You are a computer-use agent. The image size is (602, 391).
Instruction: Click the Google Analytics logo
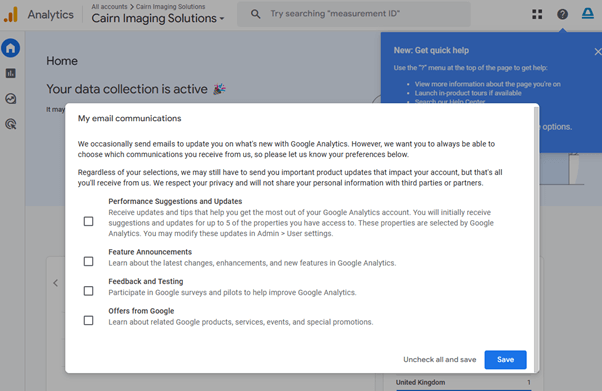pyautogui.click(x=11, y=15)
